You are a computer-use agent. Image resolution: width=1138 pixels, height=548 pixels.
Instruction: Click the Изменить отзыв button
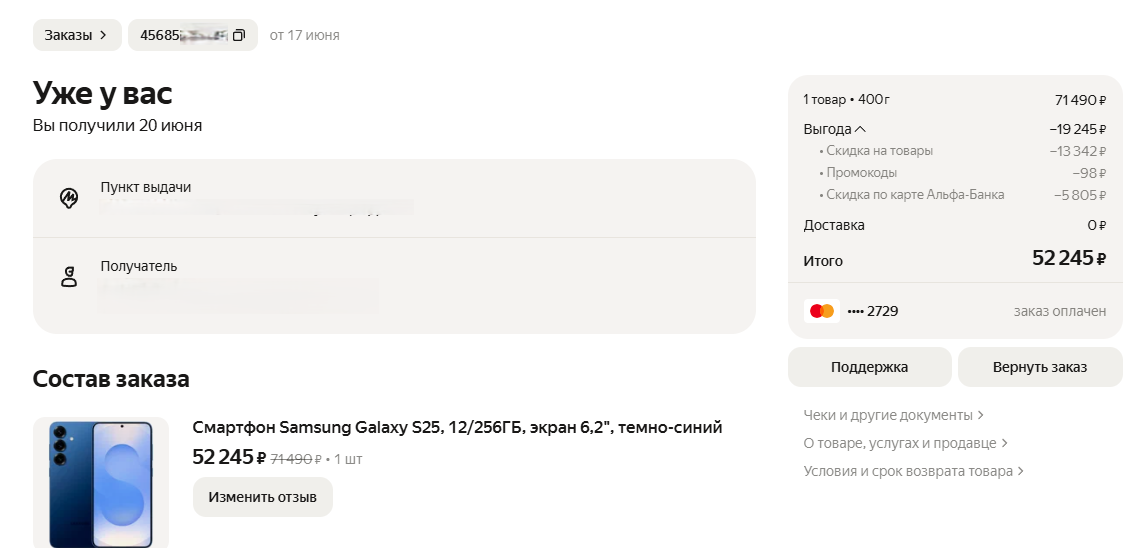263,497
